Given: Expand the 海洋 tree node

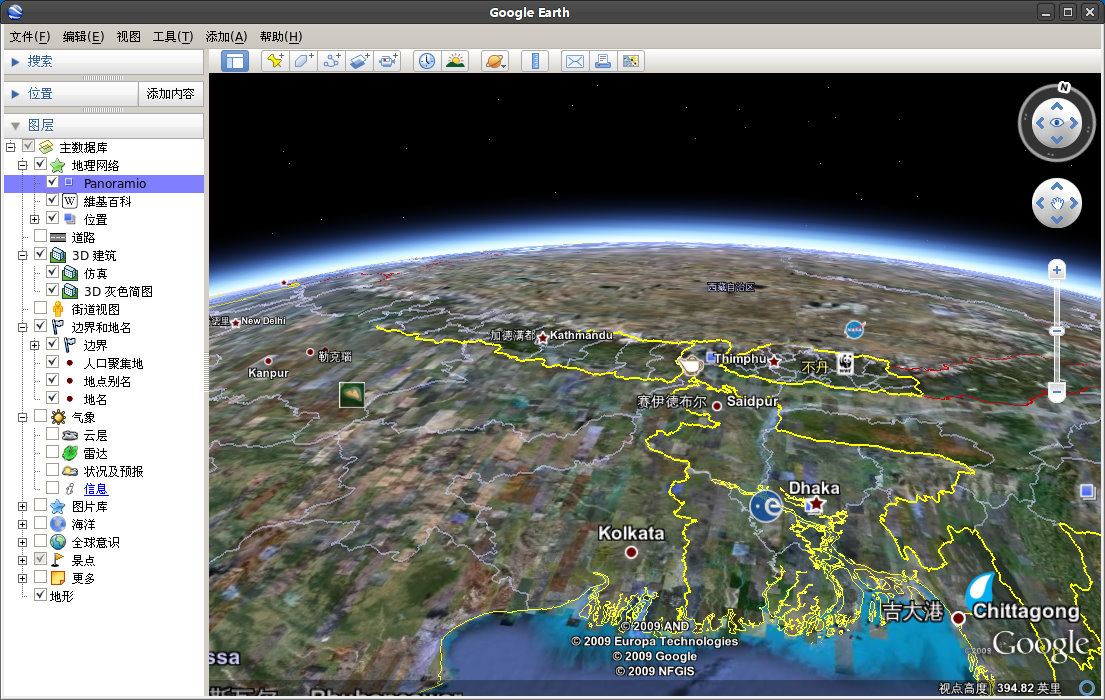Looking at the screenshot, I should pyautogui.click(x=23, y=524).
